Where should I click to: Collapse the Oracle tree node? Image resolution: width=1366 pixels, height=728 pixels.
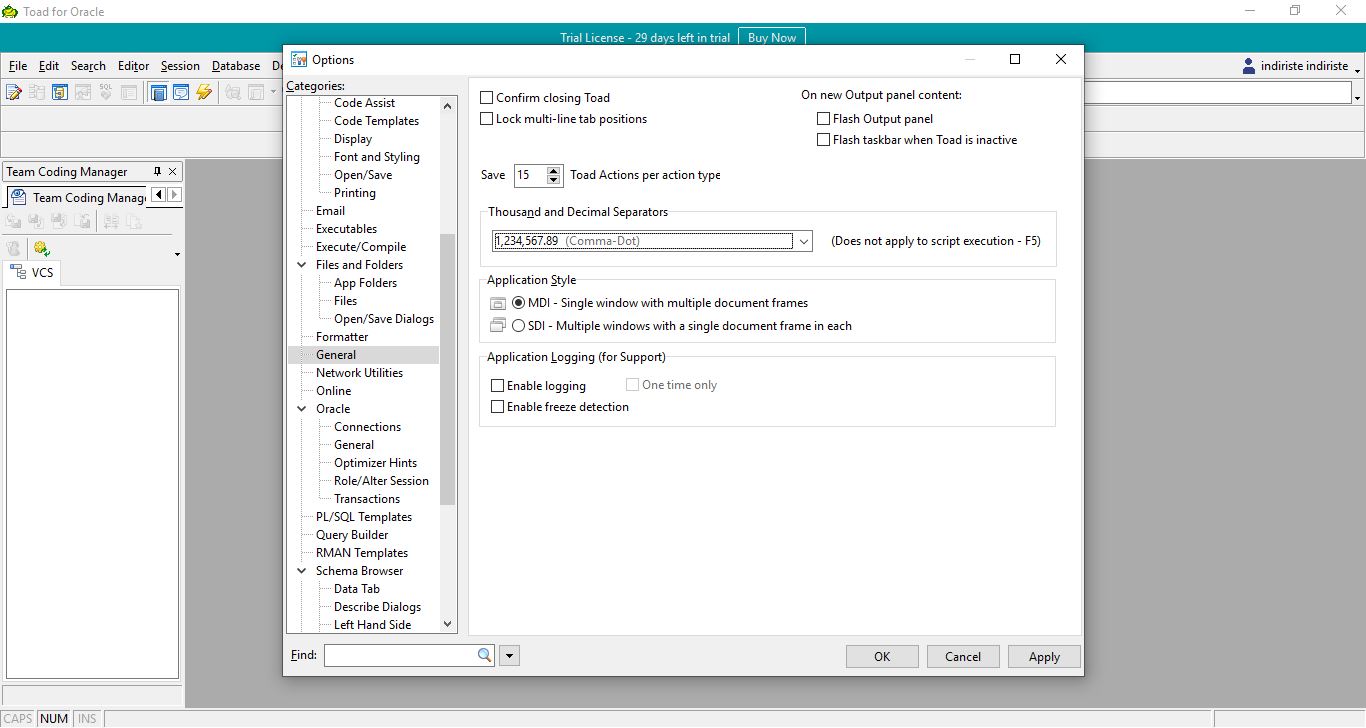click(x=303, y=409)
